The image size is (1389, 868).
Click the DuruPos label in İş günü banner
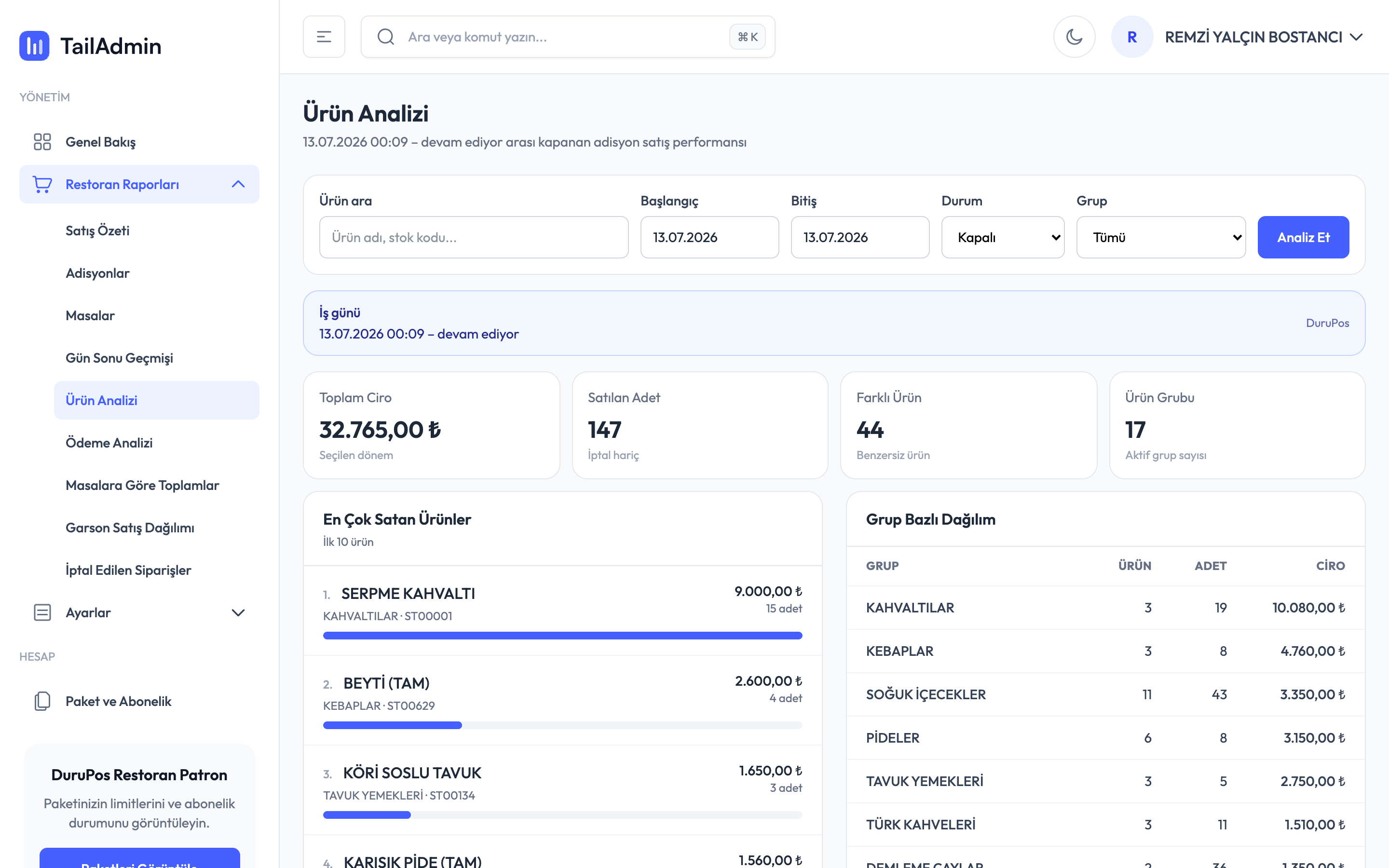(1327, 323)
